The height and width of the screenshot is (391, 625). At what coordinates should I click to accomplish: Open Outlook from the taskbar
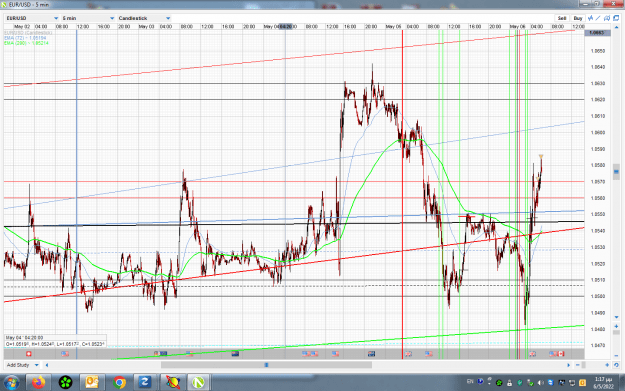[92, 383]
